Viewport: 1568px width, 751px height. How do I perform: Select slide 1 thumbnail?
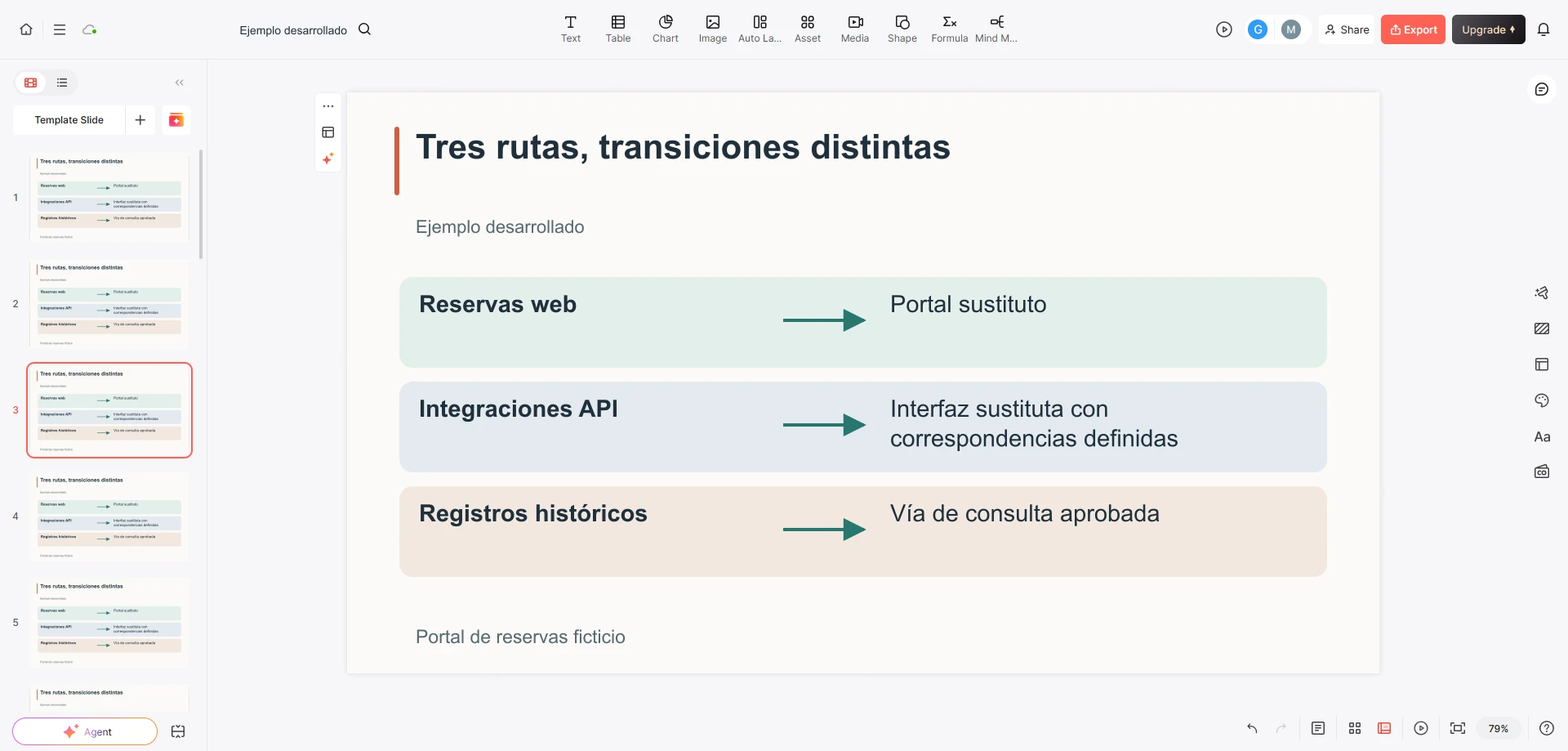click(x=109, y=198)
